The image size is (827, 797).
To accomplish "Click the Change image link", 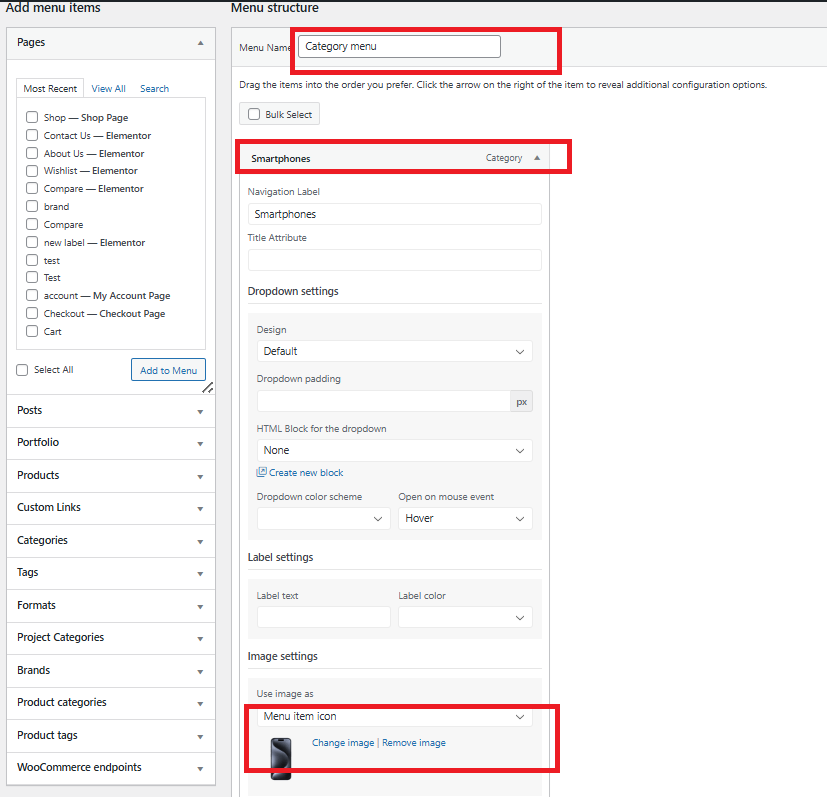I will coord(343,743).
